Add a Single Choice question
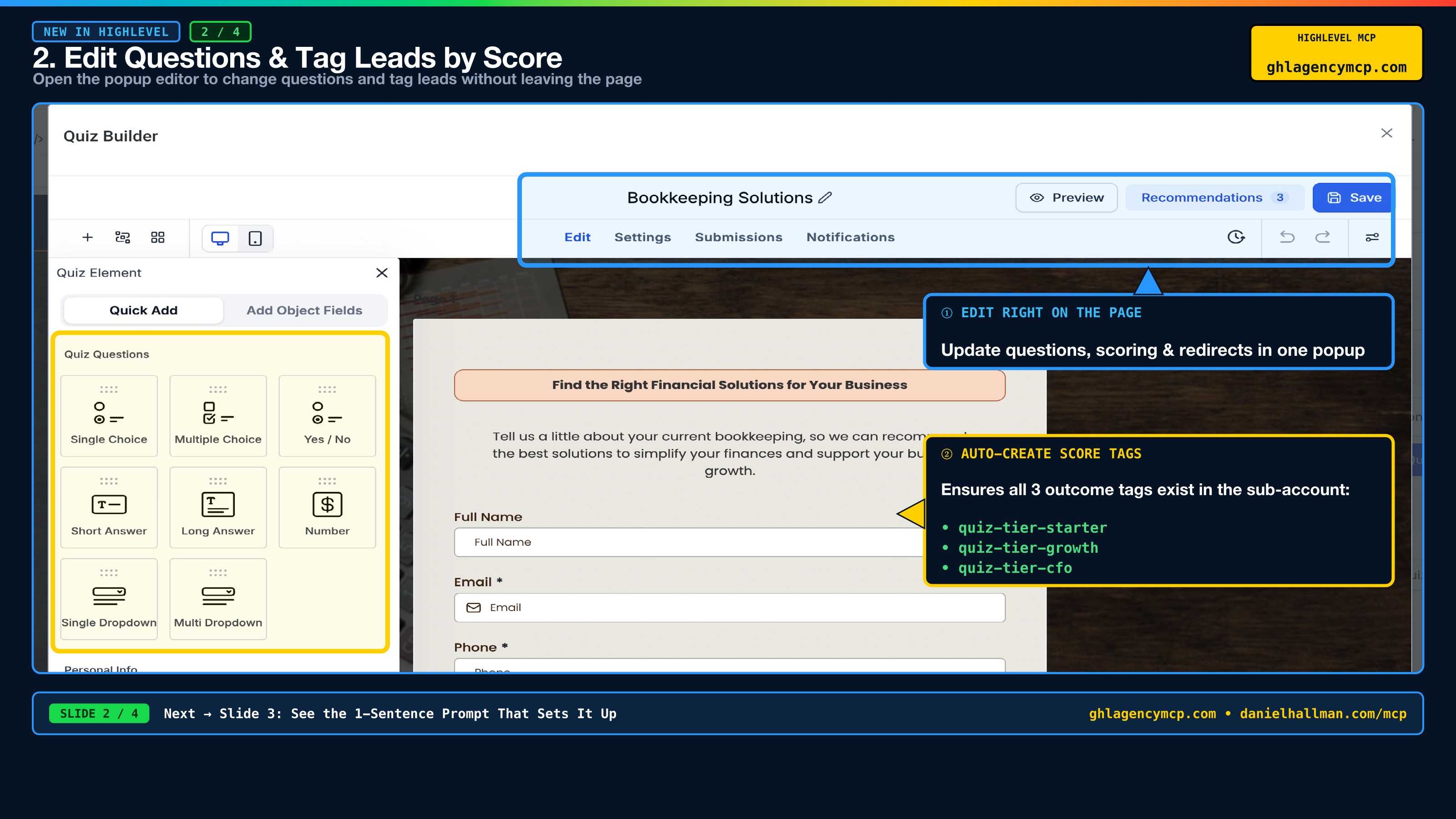Screen dimensions: 1456x819 pos(109,415)
